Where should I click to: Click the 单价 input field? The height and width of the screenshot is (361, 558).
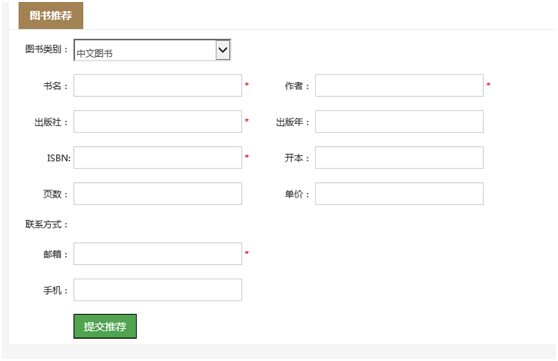[x=399, y=194]
